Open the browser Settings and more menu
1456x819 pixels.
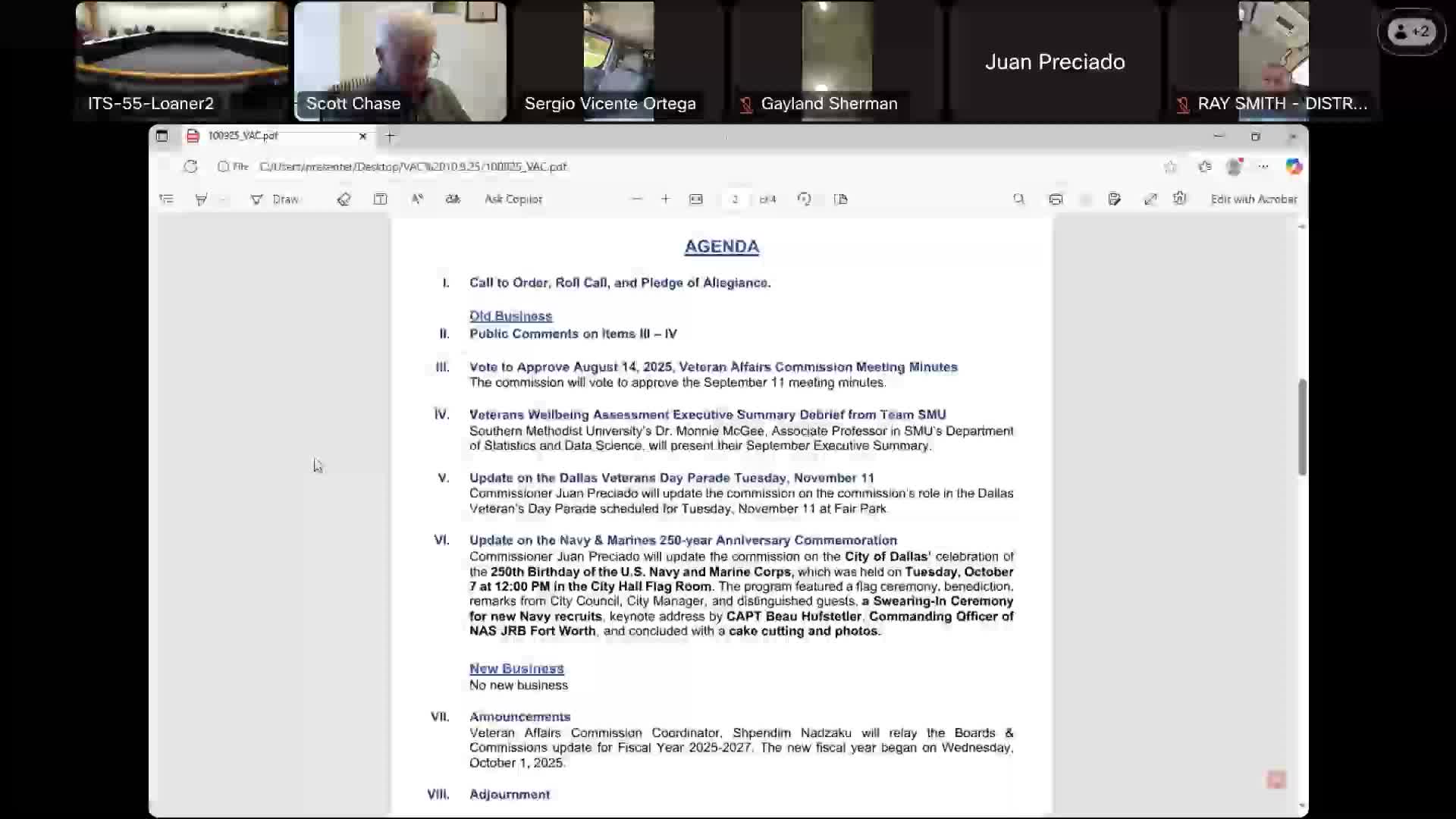click(x=1263, y=167)
